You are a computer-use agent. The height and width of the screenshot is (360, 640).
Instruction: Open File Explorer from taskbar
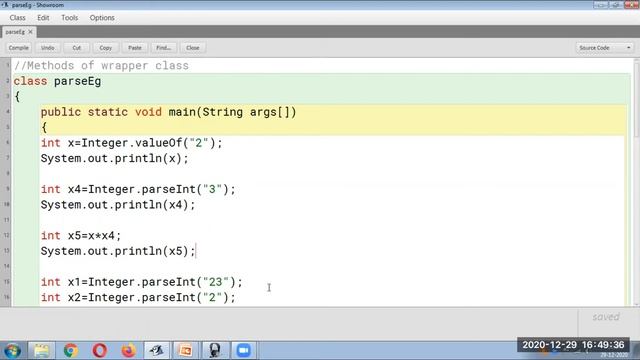tap(42, 351)
